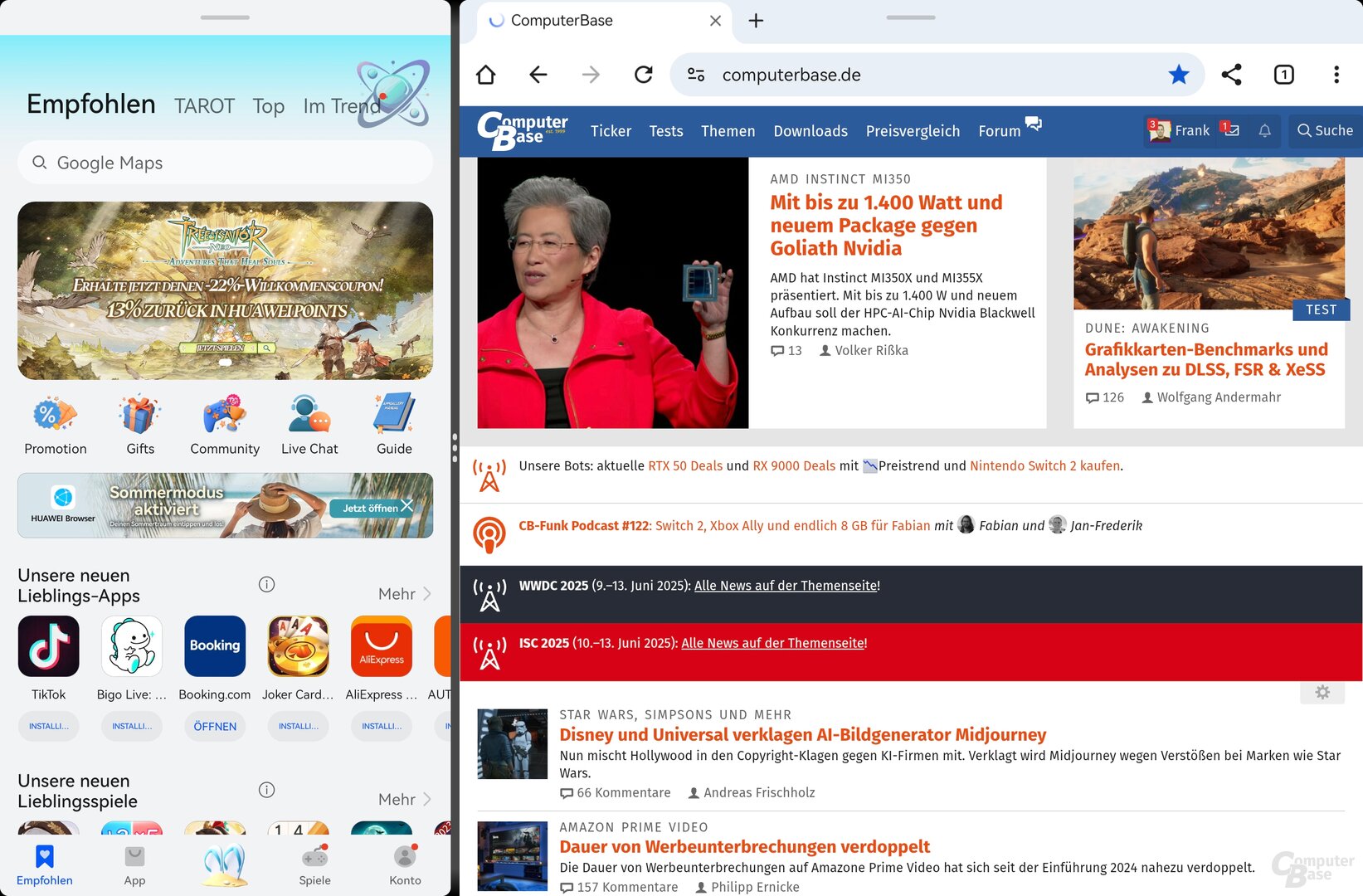The height and width of the screenshot is (896, 1363).
Task: Switch to the Konto bottom tab
Action: tap(405, 866)
